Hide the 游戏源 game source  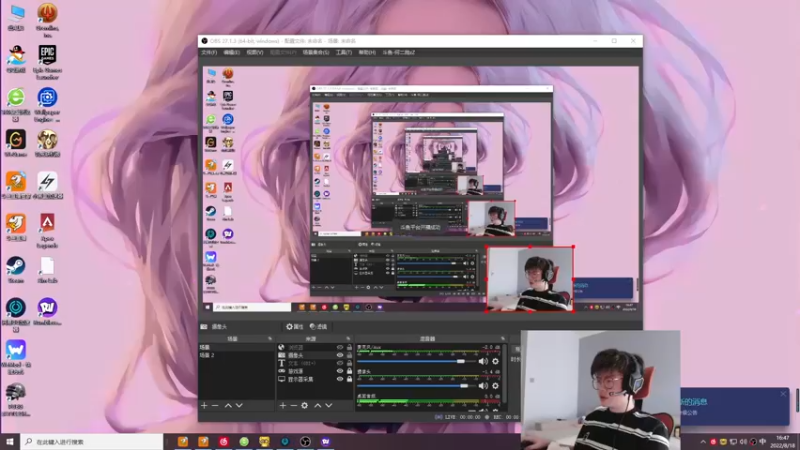click(340, 371)
